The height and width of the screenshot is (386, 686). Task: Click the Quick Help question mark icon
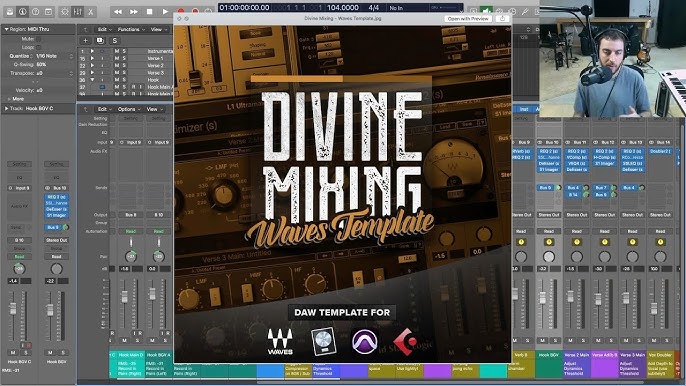[35, 11]
